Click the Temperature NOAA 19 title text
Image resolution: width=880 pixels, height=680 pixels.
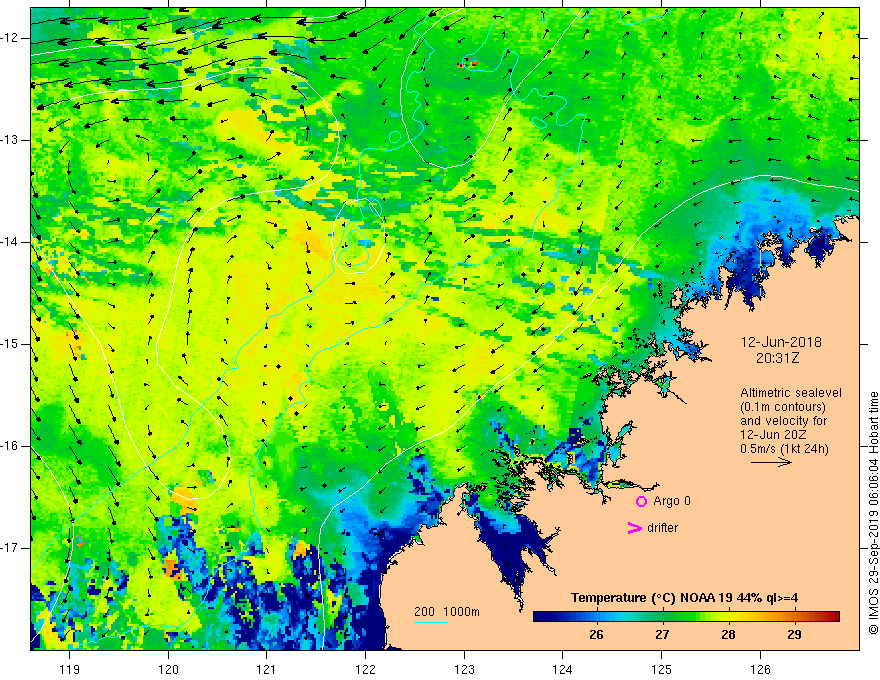click(x=684, y=598)
